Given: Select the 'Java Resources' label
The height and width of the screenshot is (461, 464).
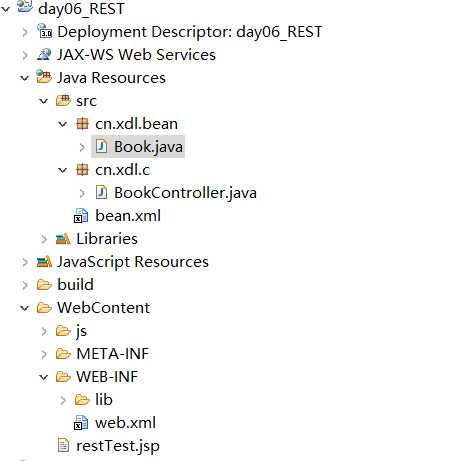Looking at the screenshot, I should tap(111, 78).
